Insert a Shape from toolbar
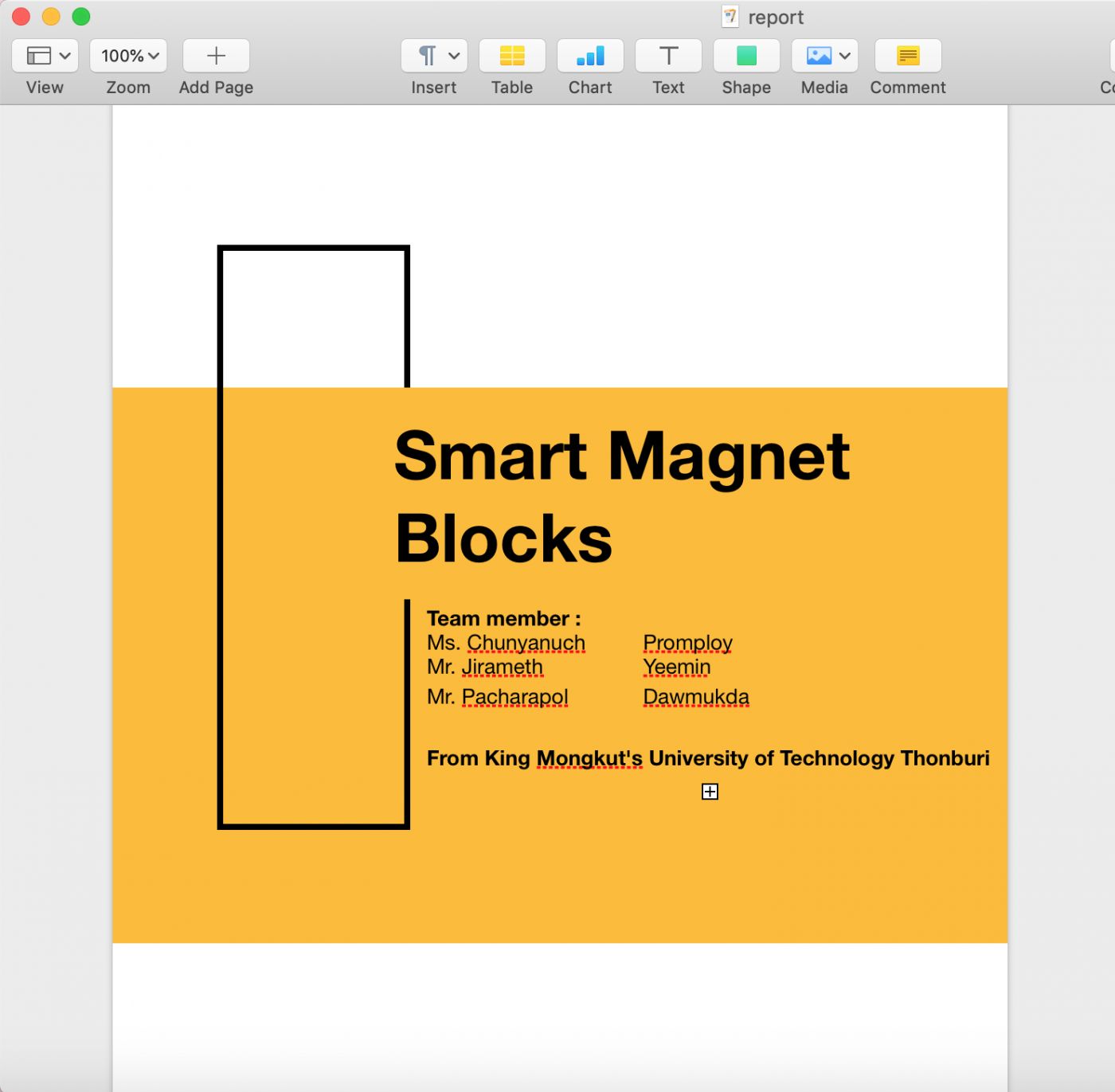1115x1092 pixels. [x=746, y=56]
